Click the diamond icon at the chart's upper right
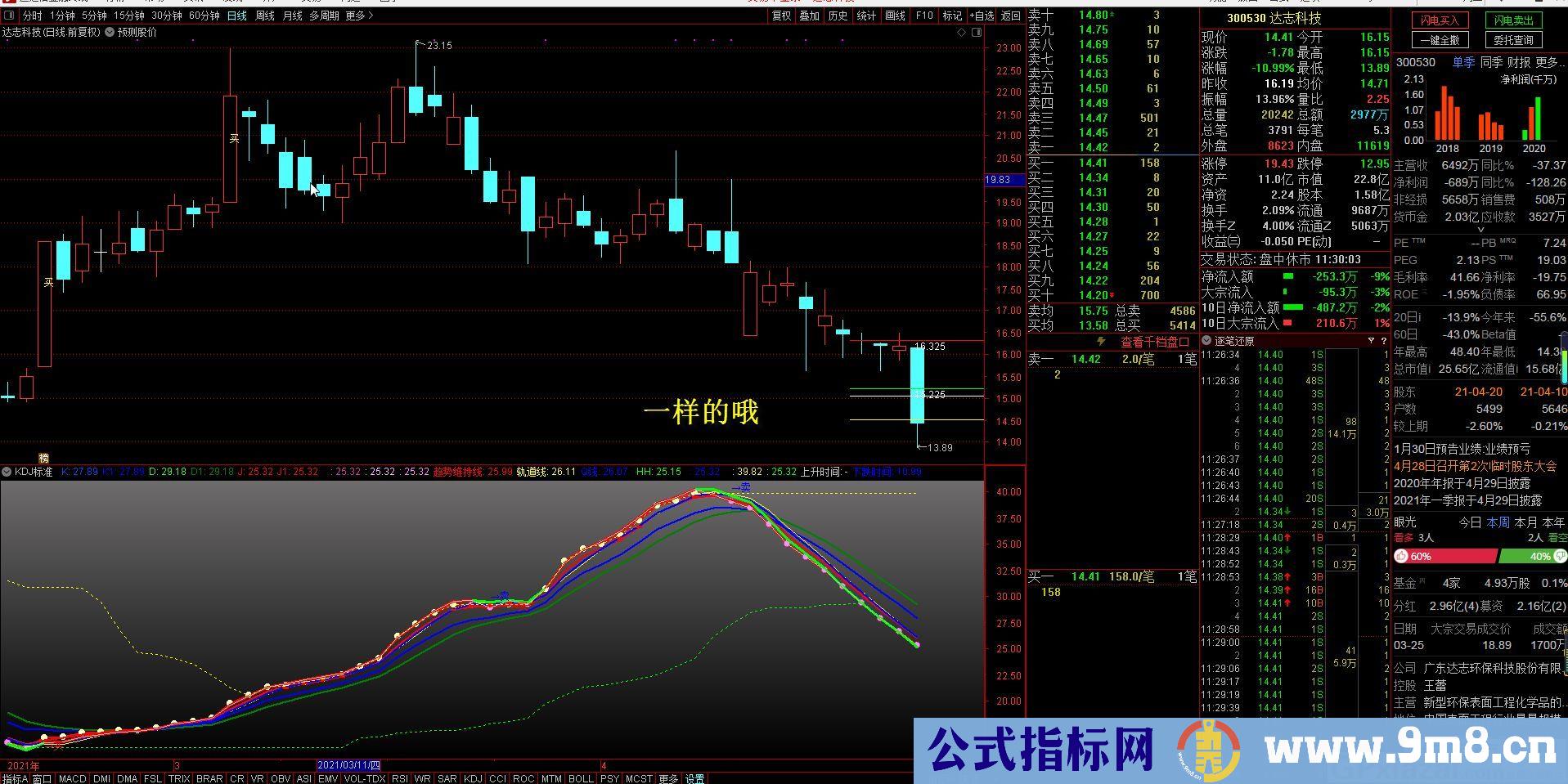 [961, 32]
